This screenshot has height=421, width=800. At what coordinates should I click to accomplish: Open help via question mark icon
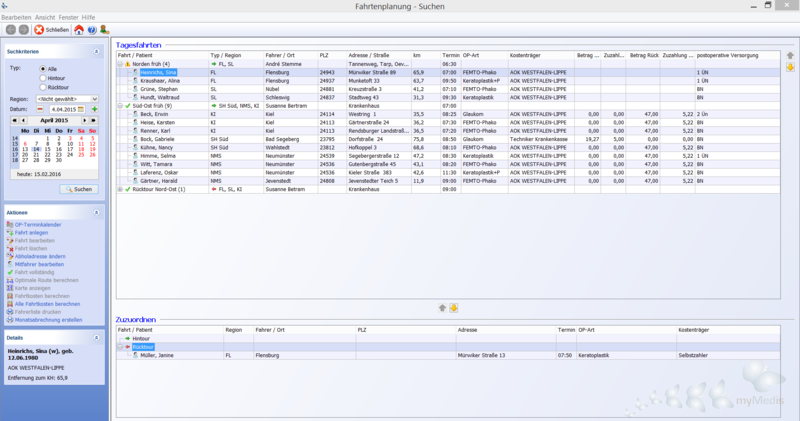coord(92,30)
